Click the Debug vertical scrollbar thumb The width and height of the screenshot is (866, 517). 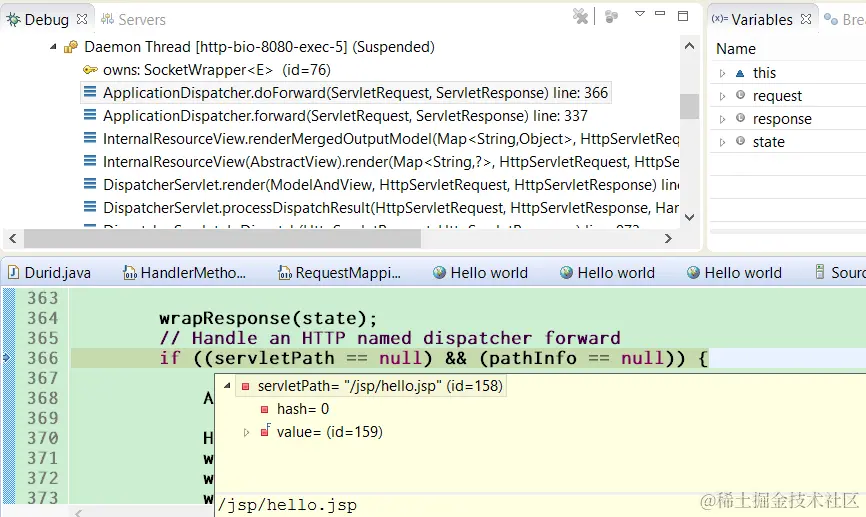tap(689, 106)
